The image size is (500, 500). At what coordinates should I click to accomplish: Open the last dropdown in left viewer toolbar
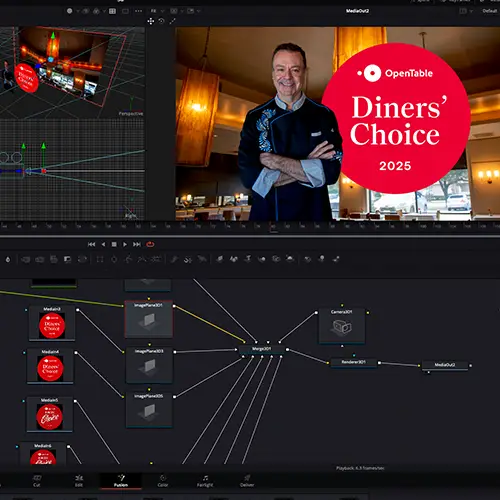click(x=199, y=11)
